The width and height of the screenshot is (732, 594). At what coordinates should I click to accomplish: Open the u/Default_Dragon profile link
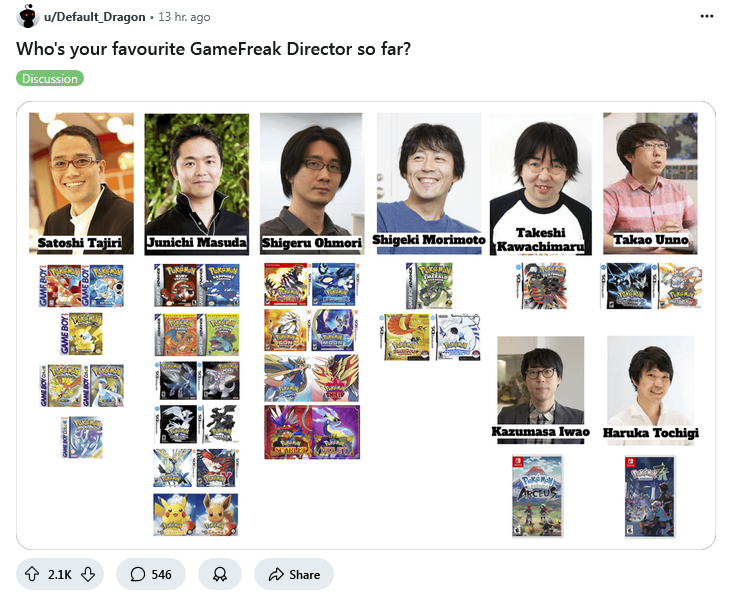[x=95, y=17]
